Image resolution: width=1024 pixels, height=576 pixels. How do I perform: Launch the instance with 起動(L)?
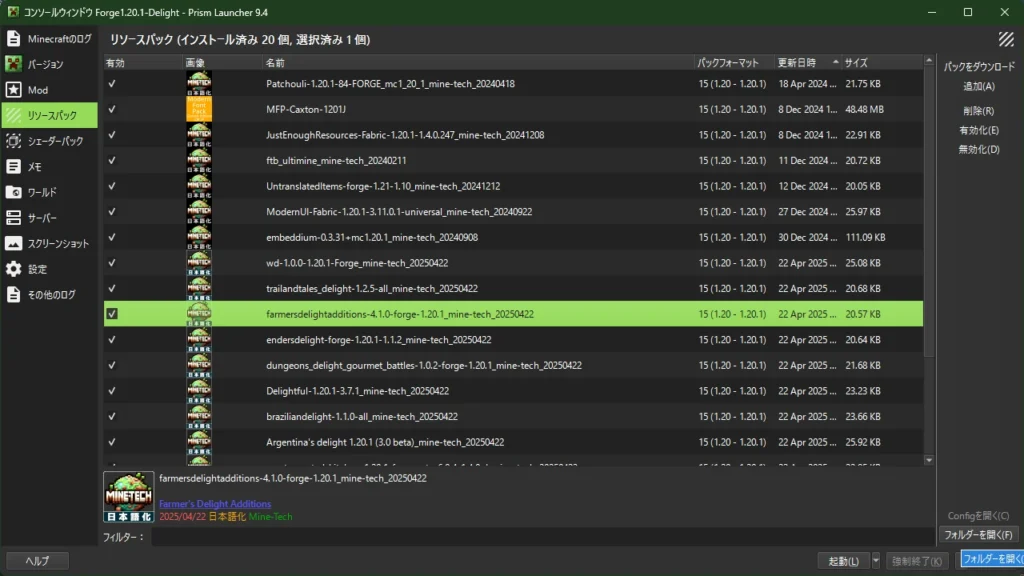point(844,561)
